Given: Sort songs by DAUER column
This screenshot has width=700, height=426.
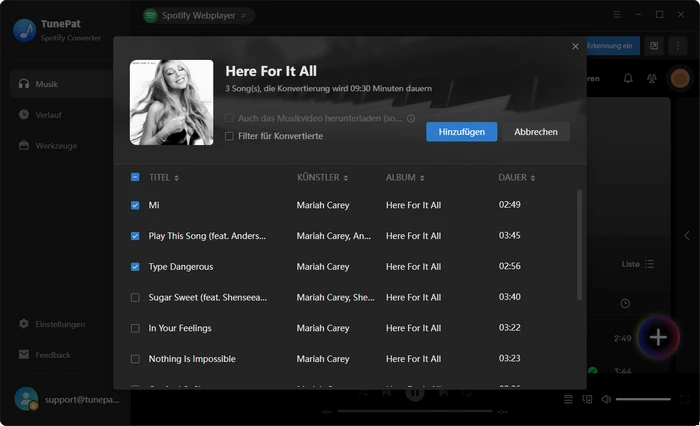Looking at the screenshot, I should pos(517,178).
